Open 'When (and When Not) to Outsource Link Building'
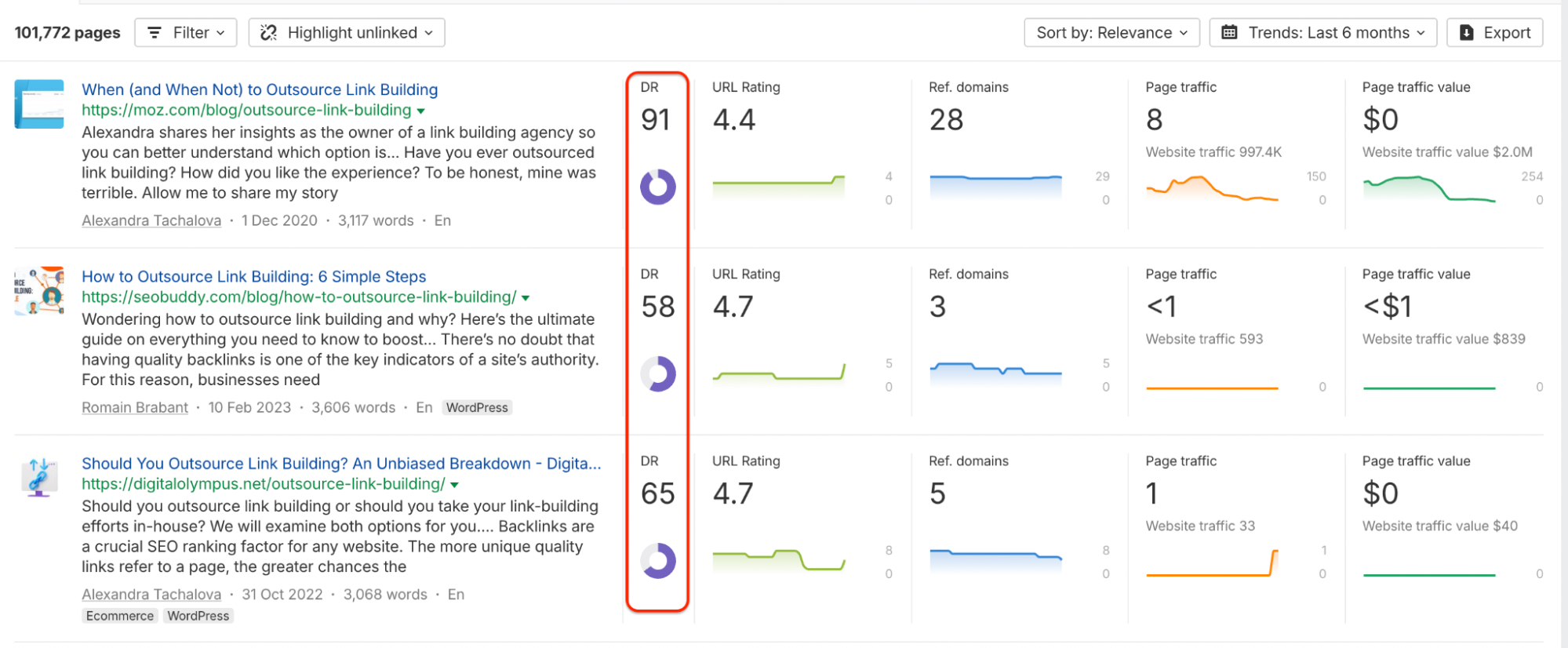1568x648 pixels. tap(260, 89)
